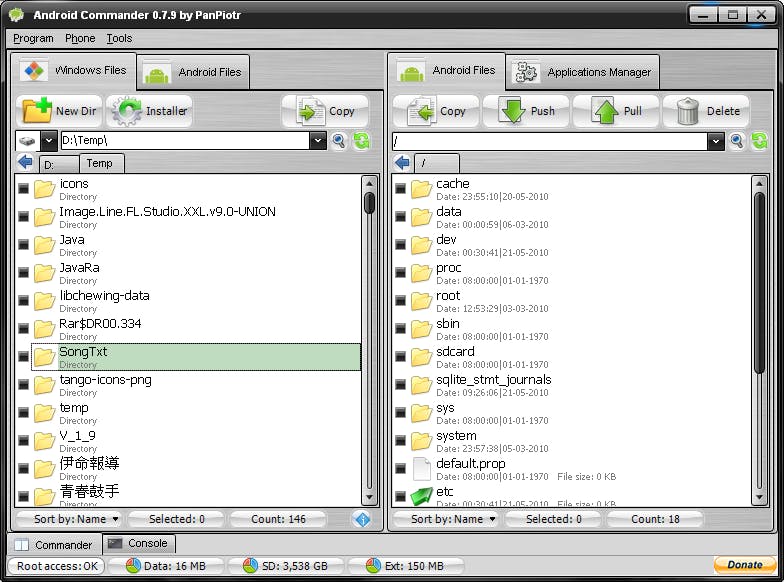Click search magnifier in Android path bar
This screenshot has width=784, height=582.
[x=737, y=141]
